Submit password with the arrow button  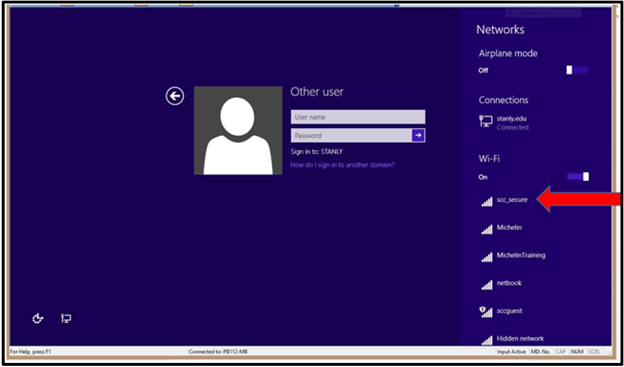click(418, 135)
